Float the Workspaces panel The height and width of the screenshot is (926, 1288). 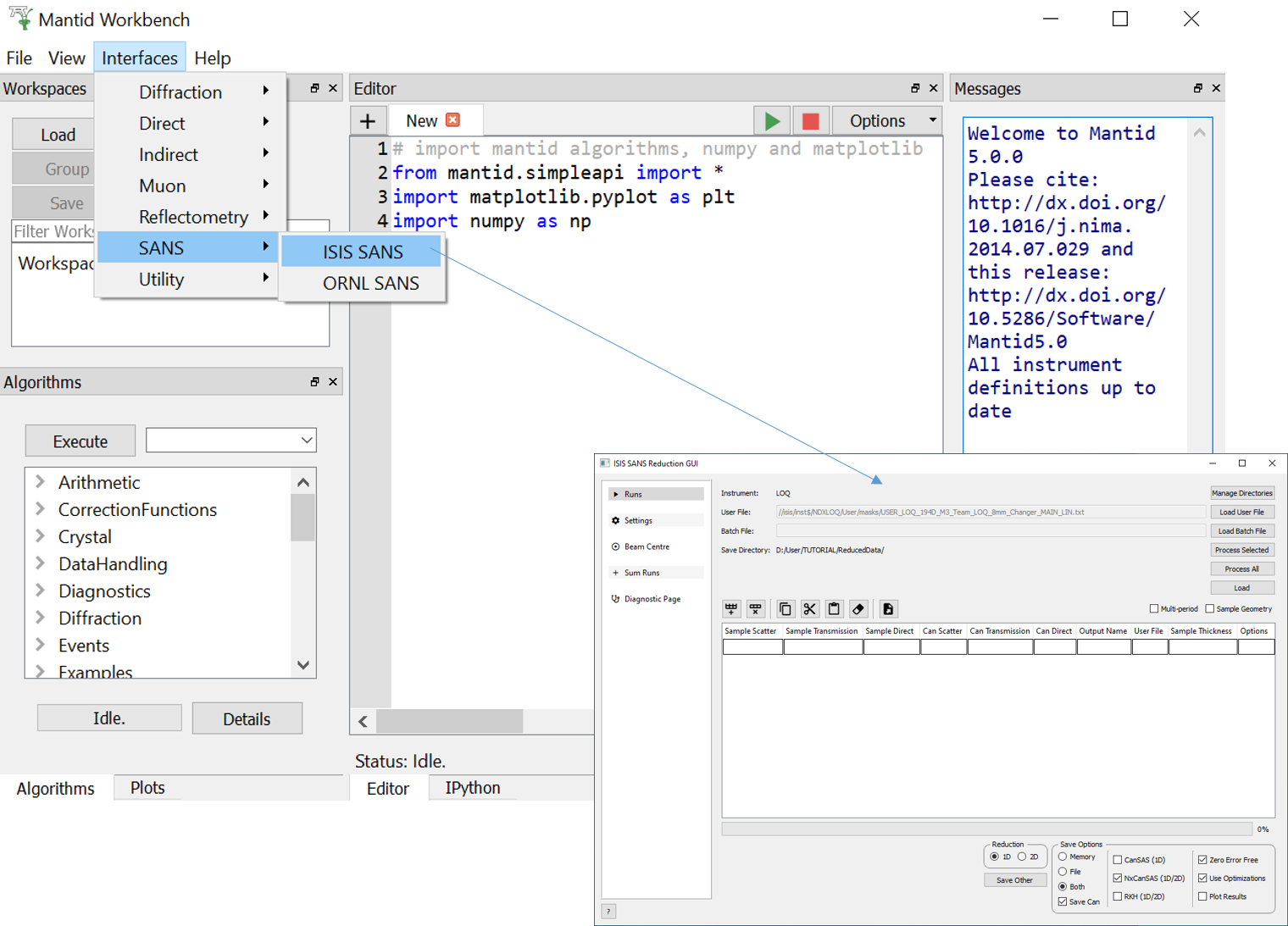pyautogui.click(x=314, y=88)
